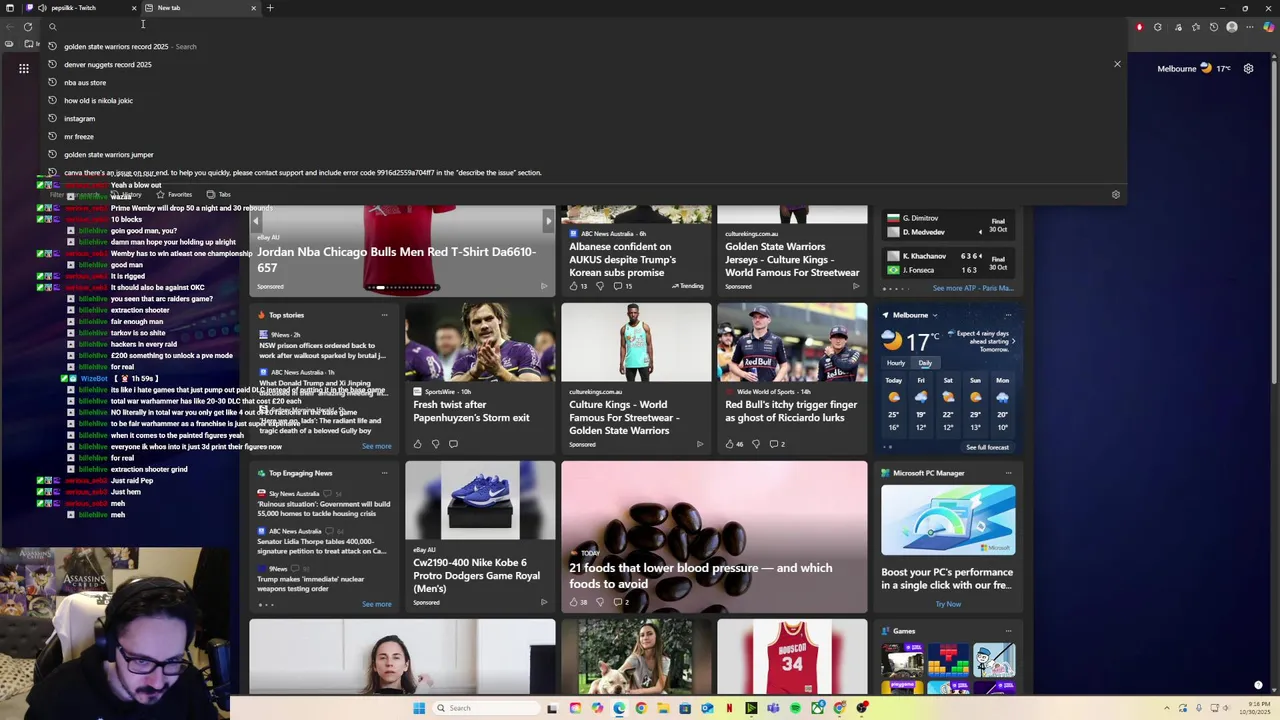Switch to the New tab tab

200,8
